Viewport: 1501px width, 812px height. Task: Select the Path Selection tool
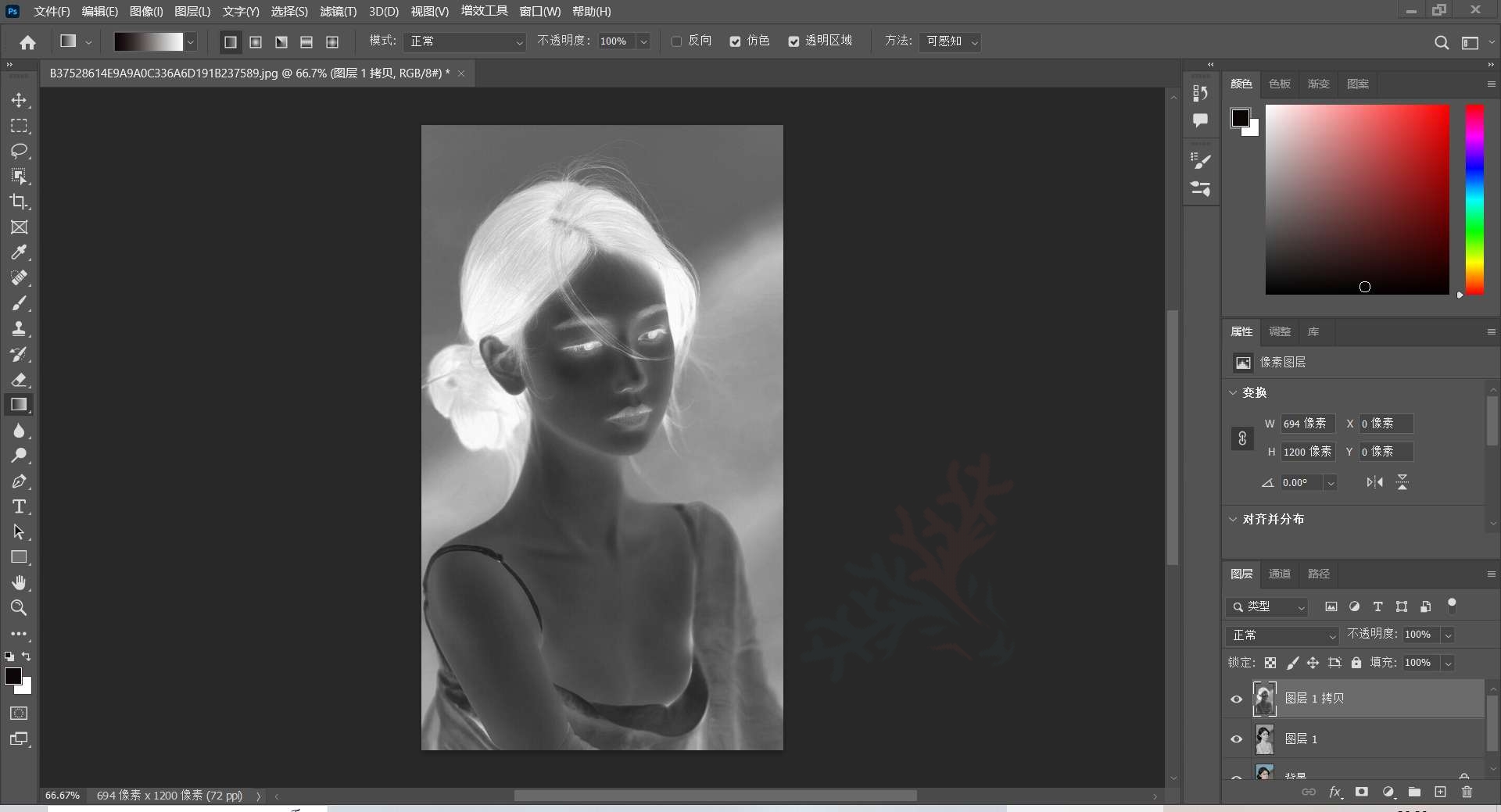coord(19,532)
